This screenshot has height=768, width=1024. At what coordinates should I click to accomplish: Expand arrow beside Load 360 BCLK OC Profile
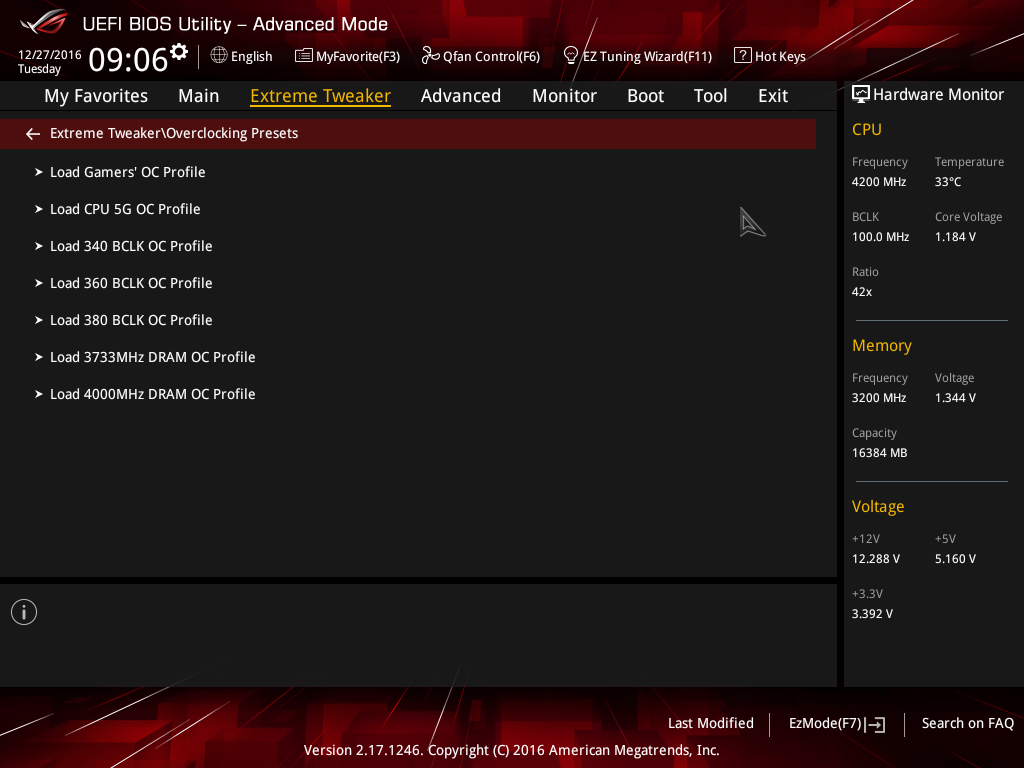click(x=39, y=283)
